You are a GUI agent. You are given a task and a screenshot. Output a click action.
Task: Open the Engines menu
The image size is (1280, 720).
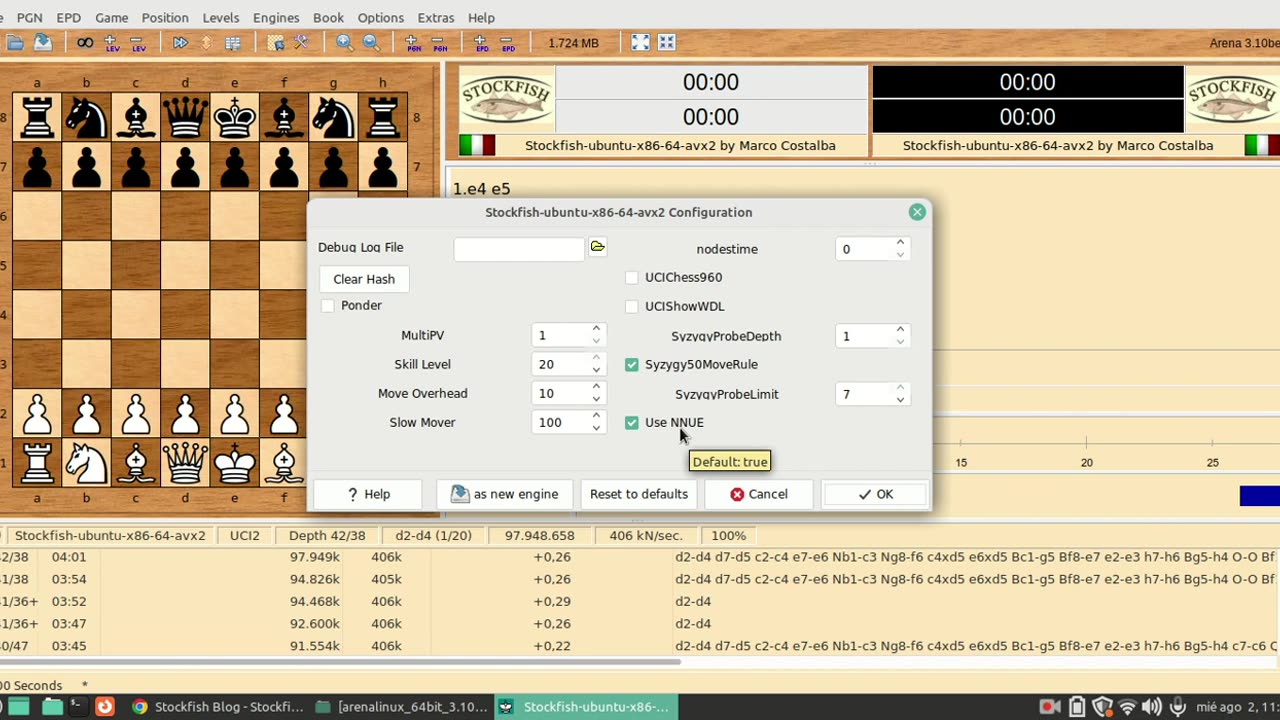[x=276, y=18]
